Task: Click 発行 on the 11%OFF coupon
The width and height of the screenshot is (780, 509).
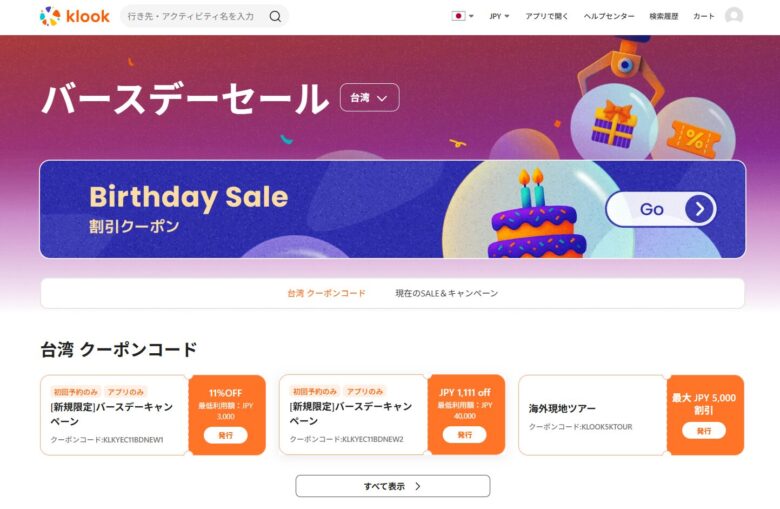Action: [x=225, y=435]
